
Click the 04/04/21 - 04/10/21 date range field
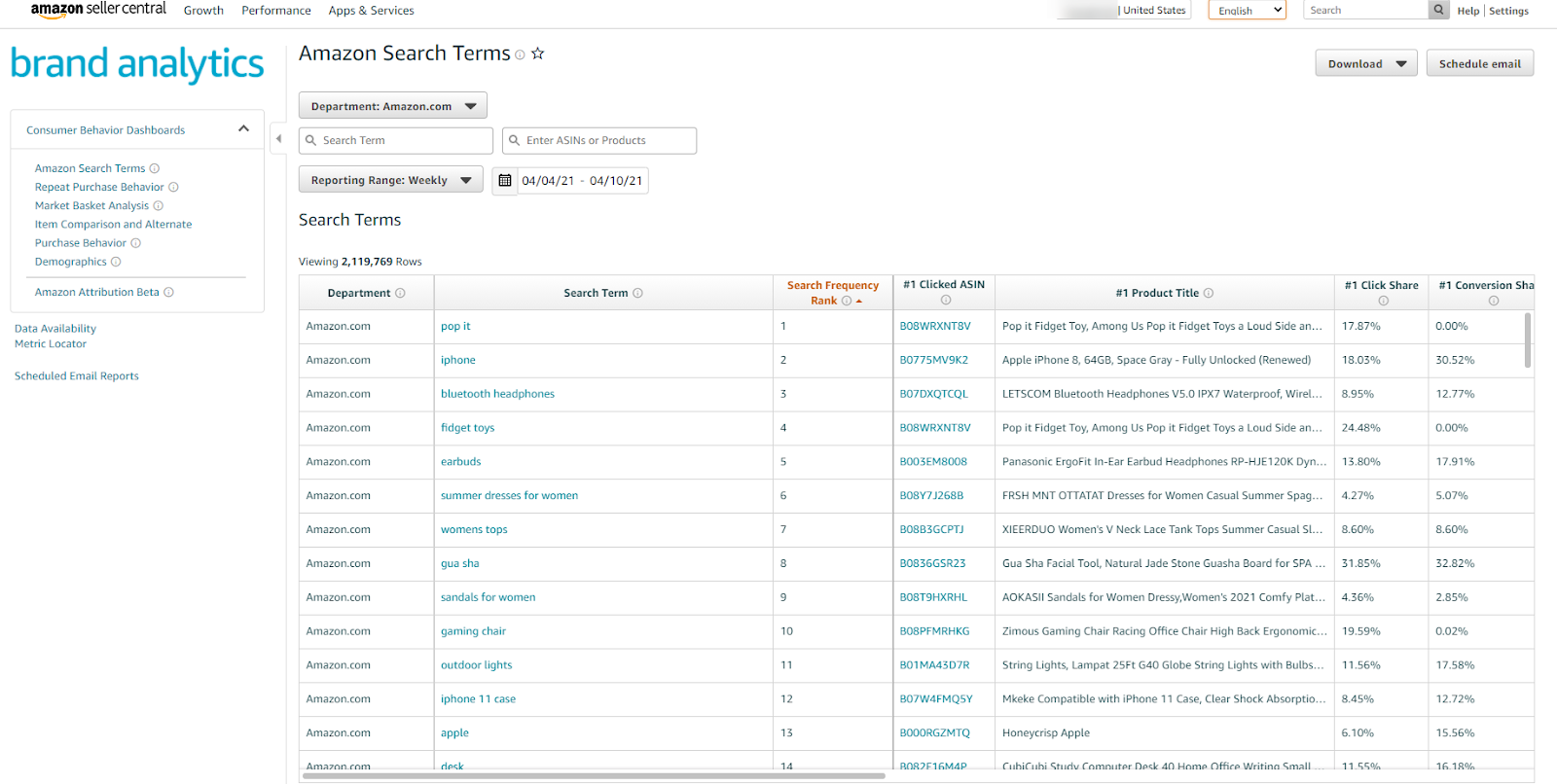[x=582, y=181]
